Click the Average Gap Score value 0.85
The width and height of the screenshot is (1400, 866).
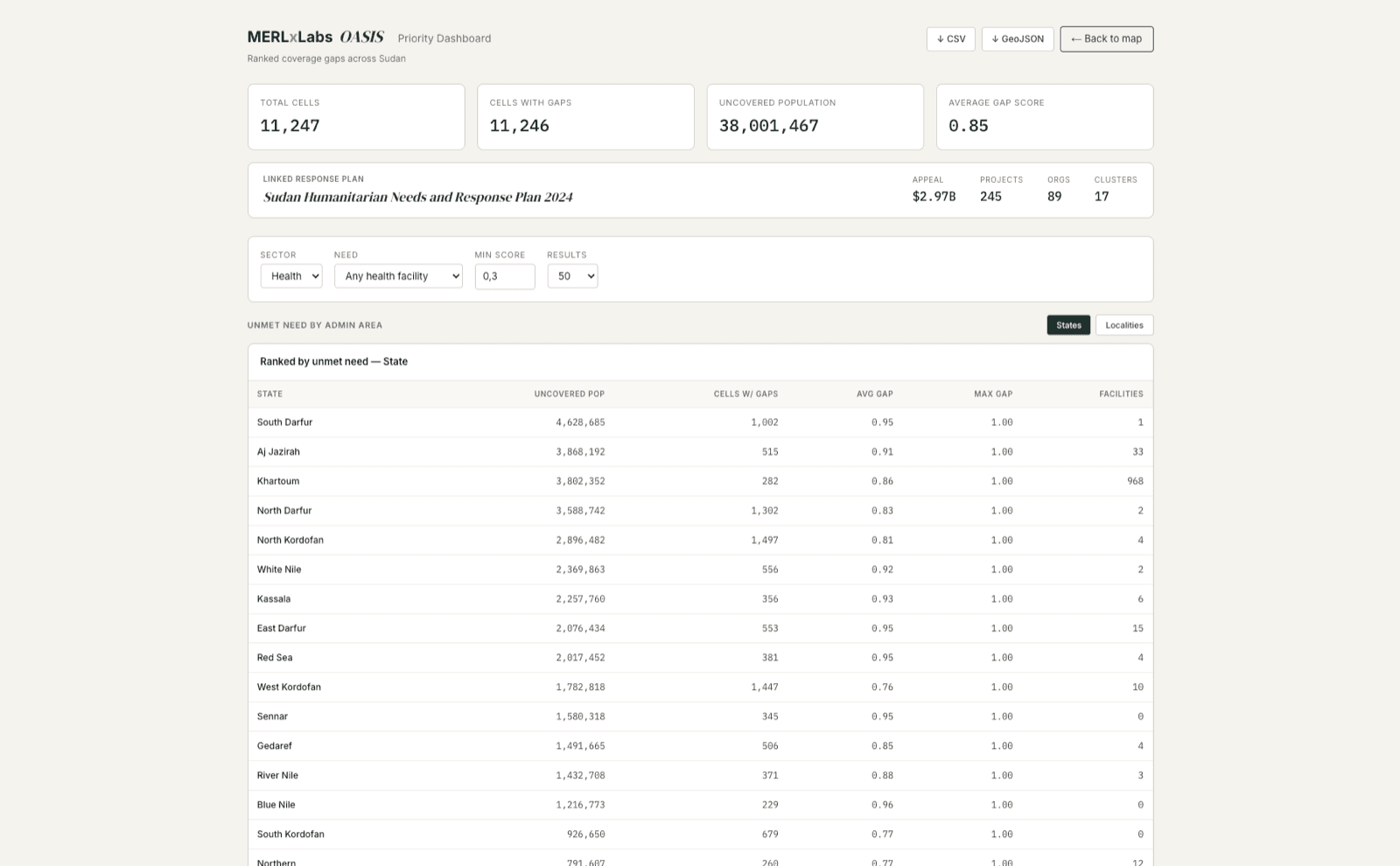(x=969, y=126)
